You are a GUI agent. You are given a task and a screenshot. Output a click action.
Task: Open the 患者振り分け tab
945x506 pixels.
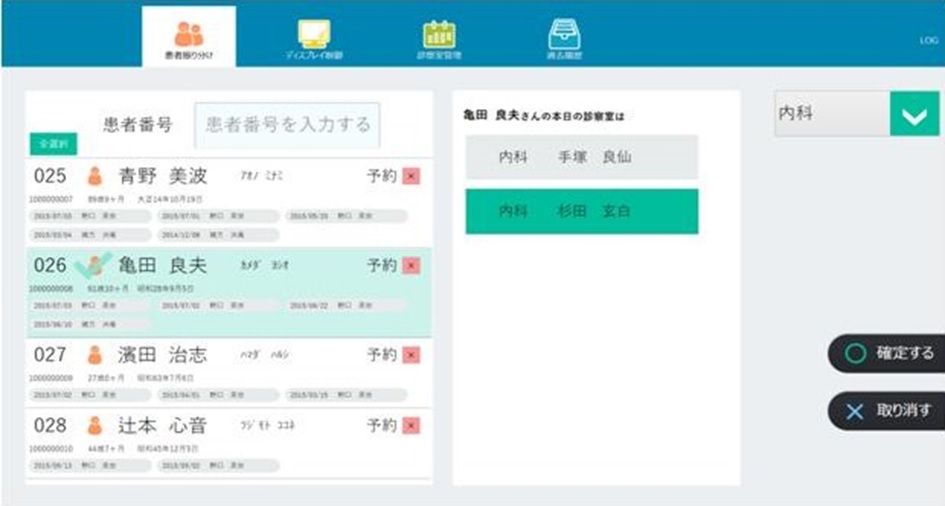point(188,37)
